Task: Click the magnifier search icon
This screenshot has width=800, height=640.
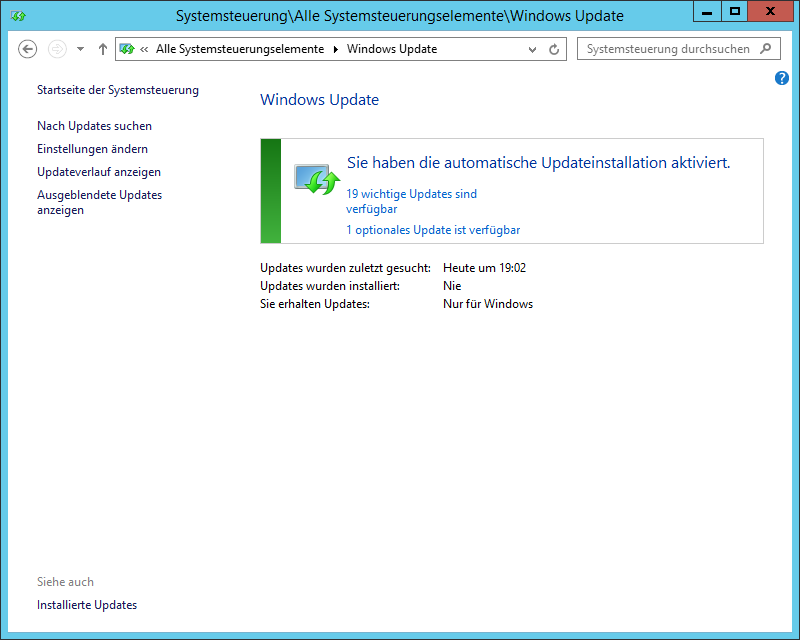Action: pyautogui.click(x=765, y=49)
